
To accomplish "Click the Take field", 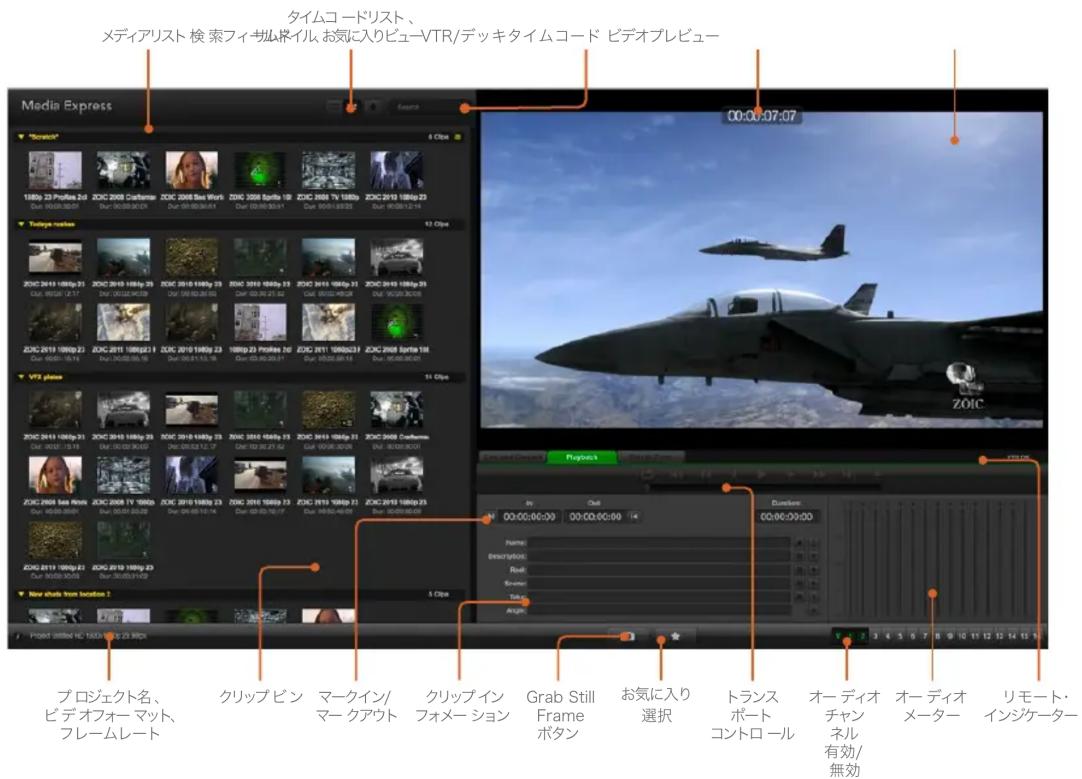I will pyautogui.click(x=658, y=597).
